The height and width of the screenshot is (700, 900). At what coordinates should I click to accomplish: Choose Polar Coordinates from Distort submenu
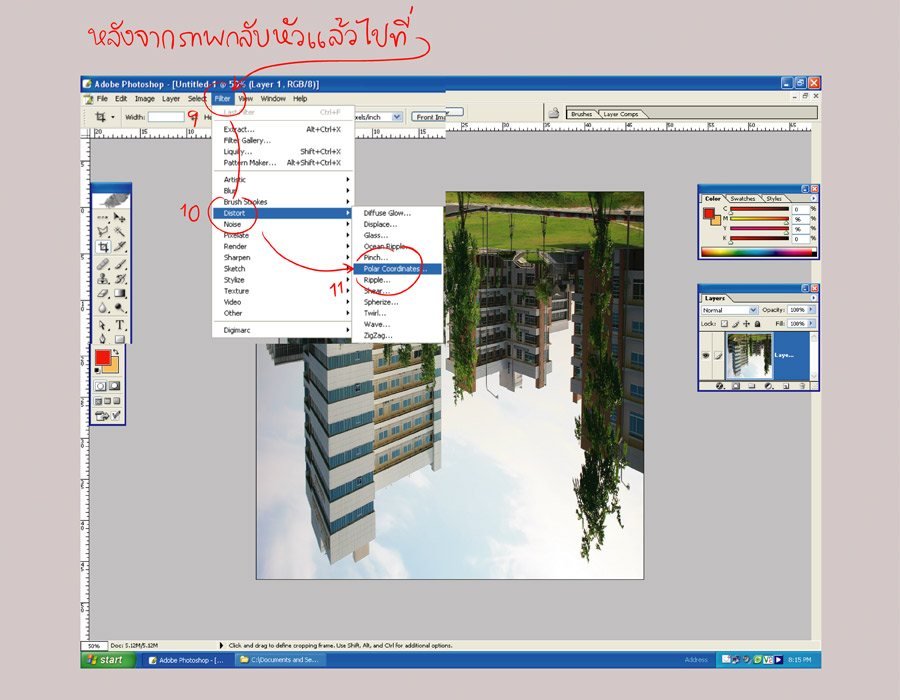(395, 269)
